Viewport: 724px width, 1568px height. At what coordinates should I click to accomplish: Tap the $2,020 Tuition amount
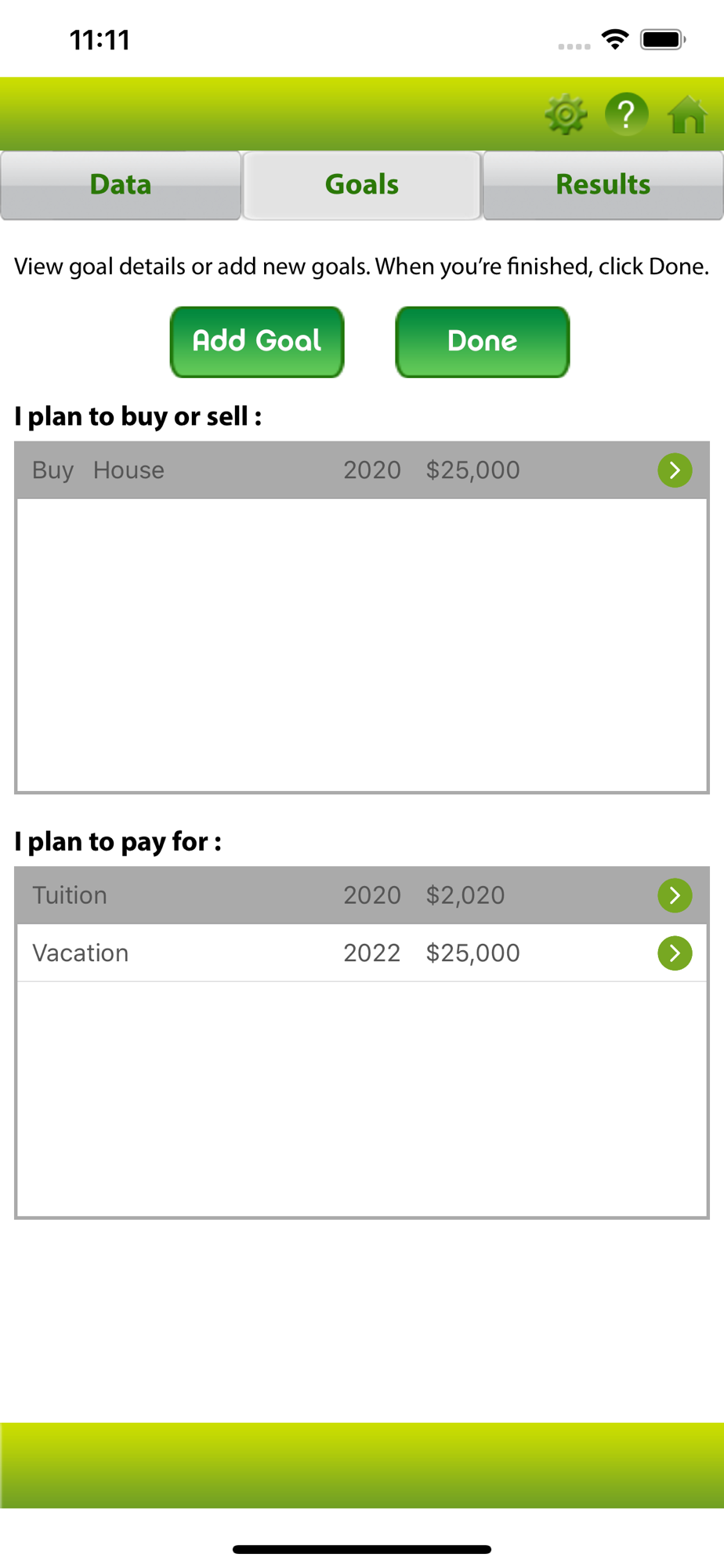tap(465, 895)
